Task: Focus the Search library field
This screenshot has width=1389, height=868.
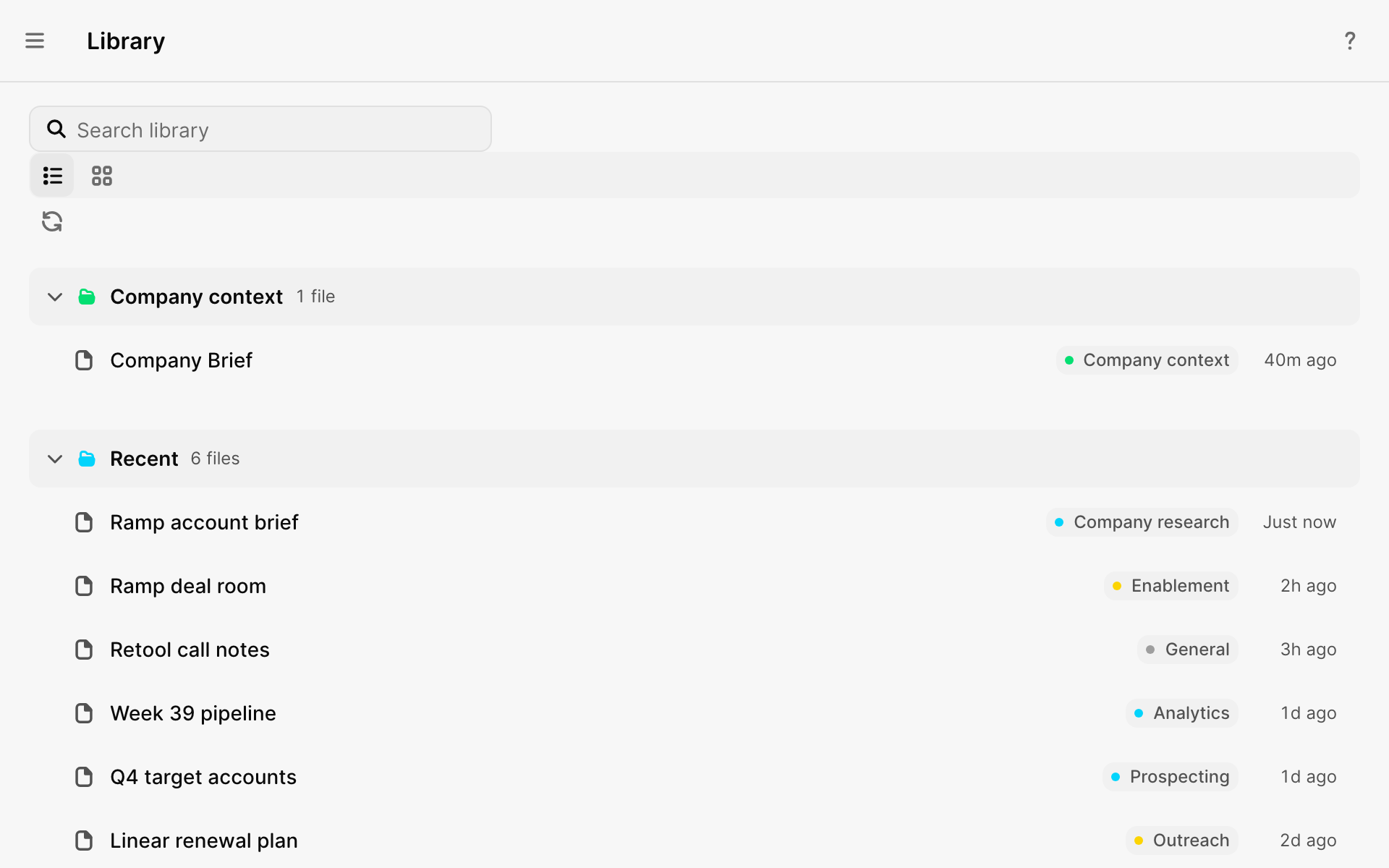Action: (260, 129)
